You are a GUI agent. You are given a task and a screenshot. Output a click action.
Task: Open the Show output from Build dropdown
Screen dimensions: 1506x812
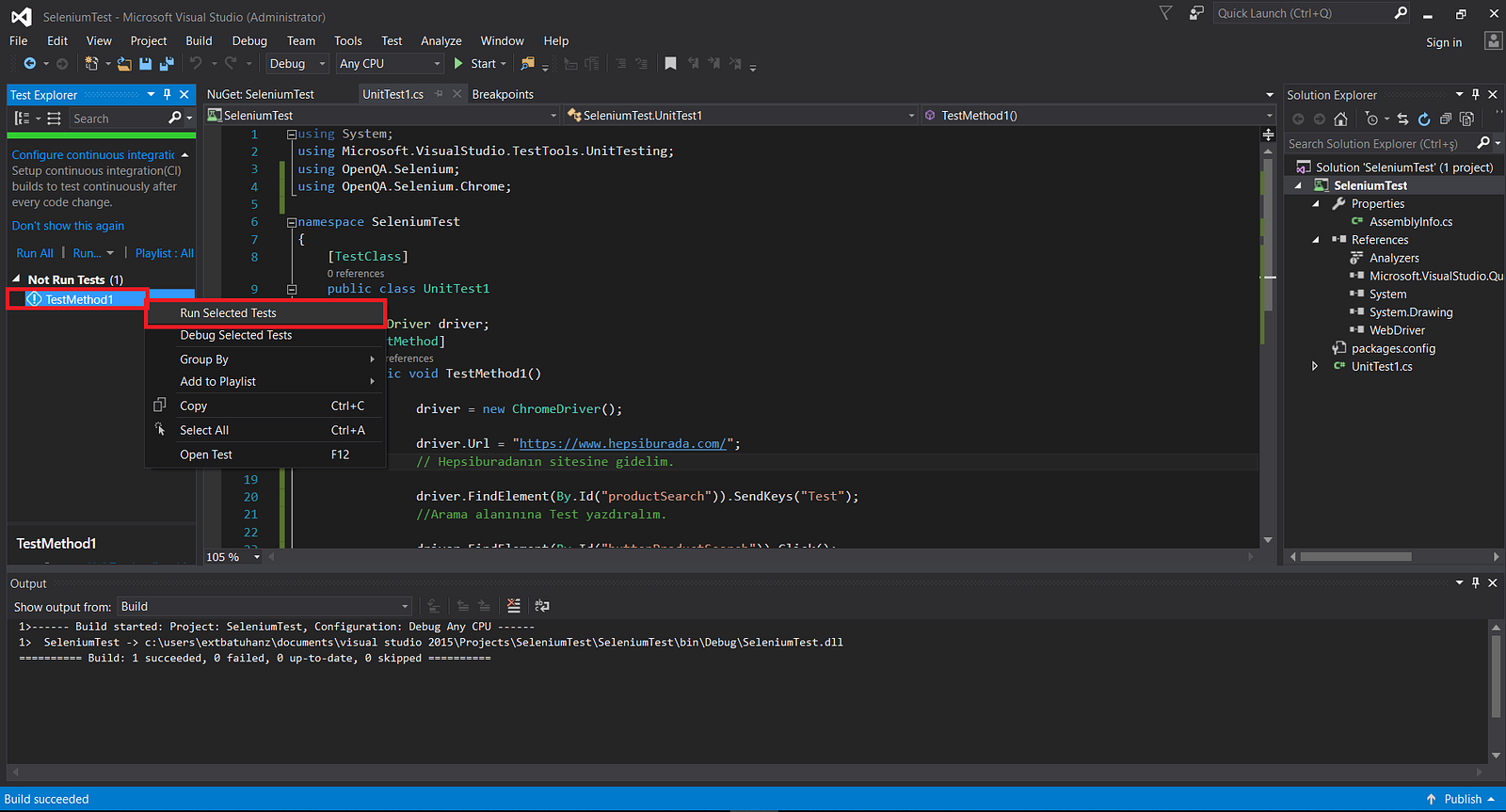[x=264, y=607]
